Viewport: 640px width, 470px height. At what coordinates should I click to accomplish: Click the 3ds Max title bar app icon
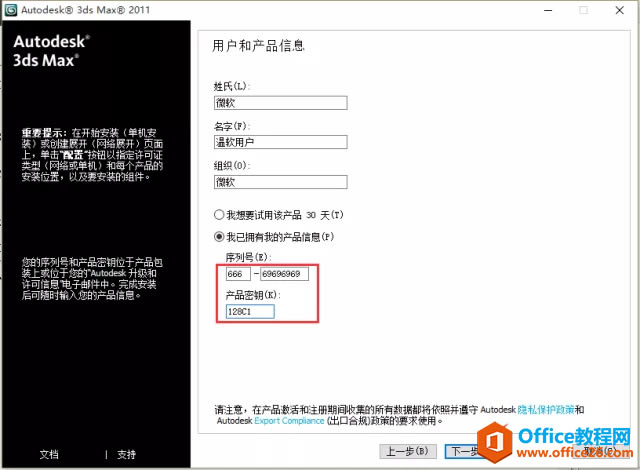point(11,10)
